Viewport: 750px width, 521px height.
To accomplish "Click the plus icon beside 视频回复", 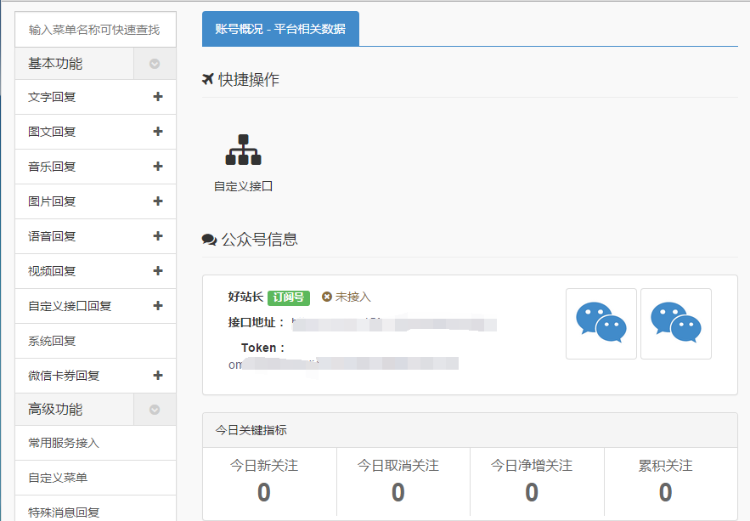I will click(158, 271).
